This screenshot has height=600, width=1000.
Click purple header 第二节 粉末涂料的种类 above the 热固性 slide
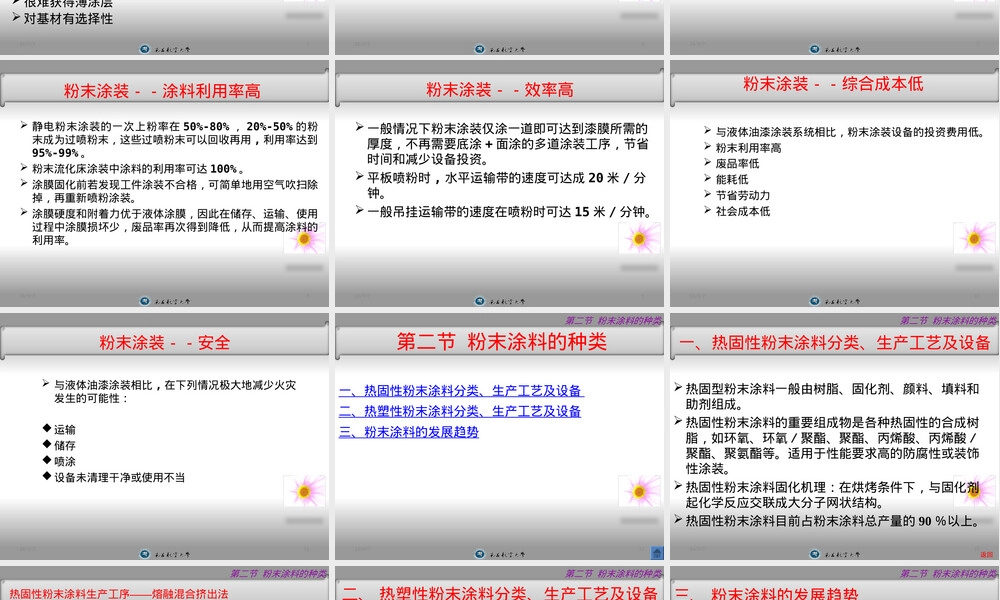coord(948,321)
